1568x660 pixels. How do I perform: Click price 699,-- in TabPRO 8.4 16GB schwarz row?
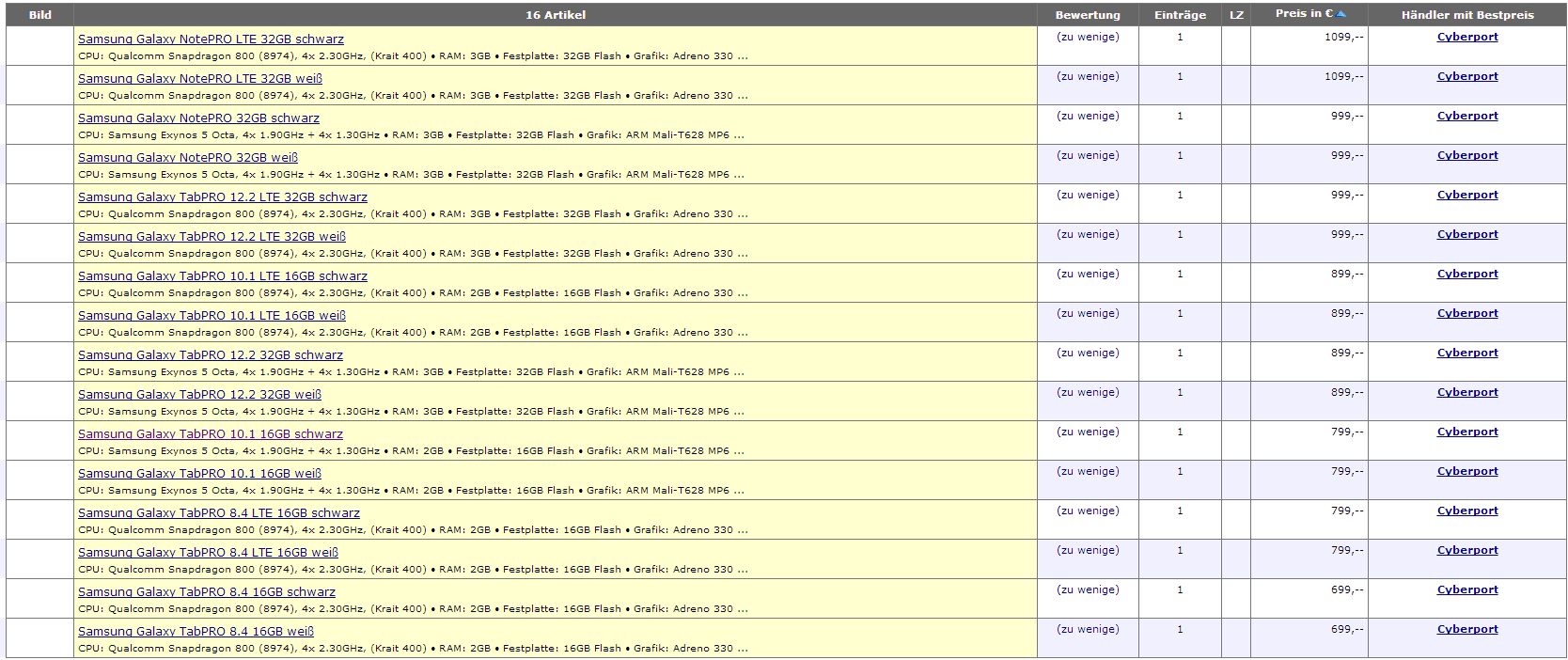click(1347, 590)
